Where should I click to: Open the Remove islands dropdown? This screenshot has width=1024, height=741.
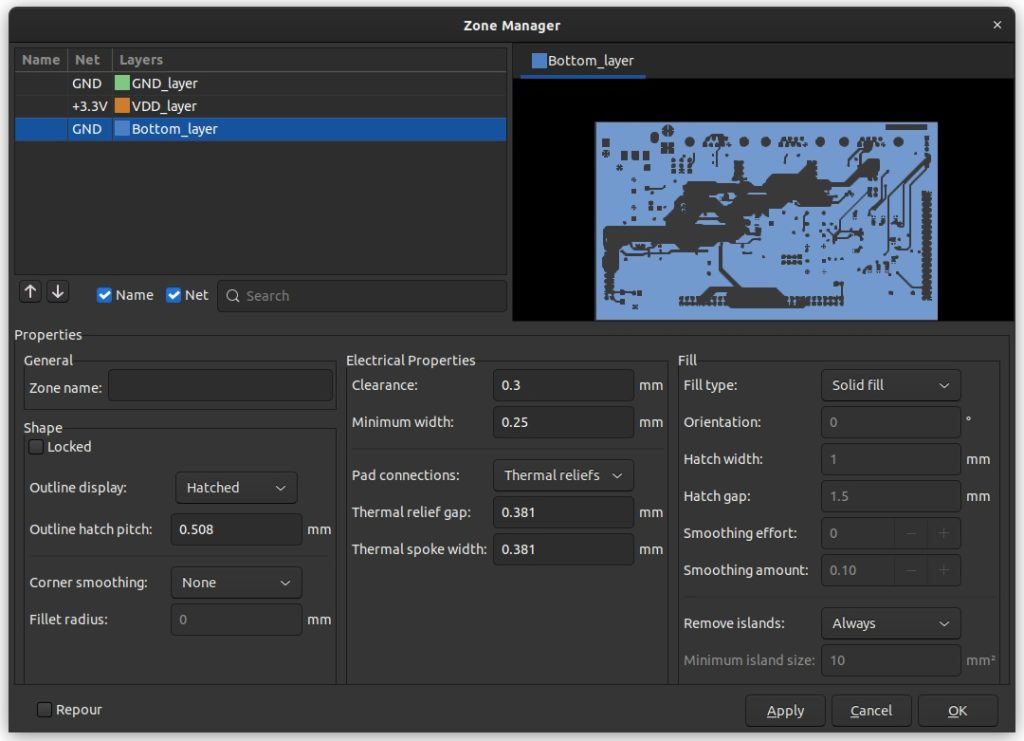click(890, 623)
